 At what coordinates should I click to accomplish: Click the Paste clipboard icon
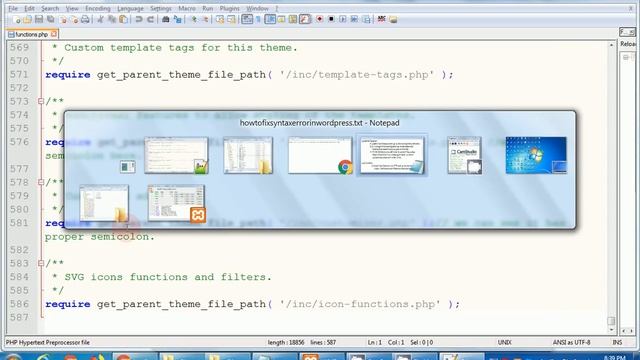click(123, 19)
